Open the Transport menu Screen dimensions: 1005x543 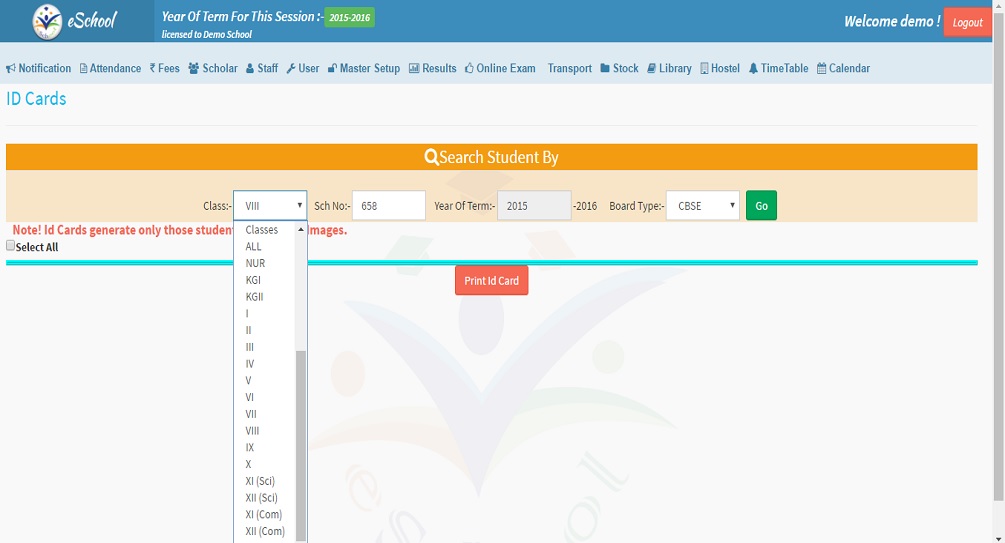[569, 69]
